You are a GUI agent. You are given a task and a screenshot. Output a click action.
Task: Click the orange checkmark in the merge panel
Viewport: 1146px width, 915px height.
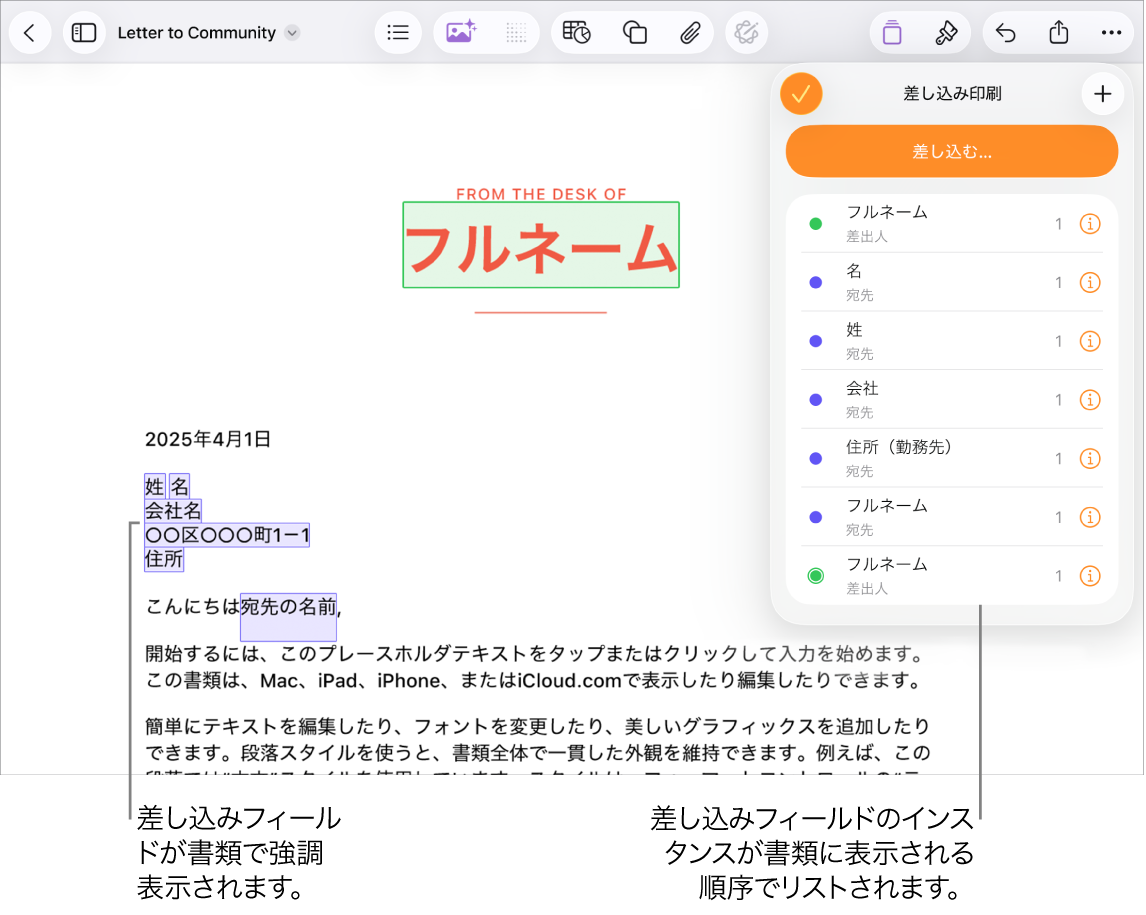coord(801,93)
